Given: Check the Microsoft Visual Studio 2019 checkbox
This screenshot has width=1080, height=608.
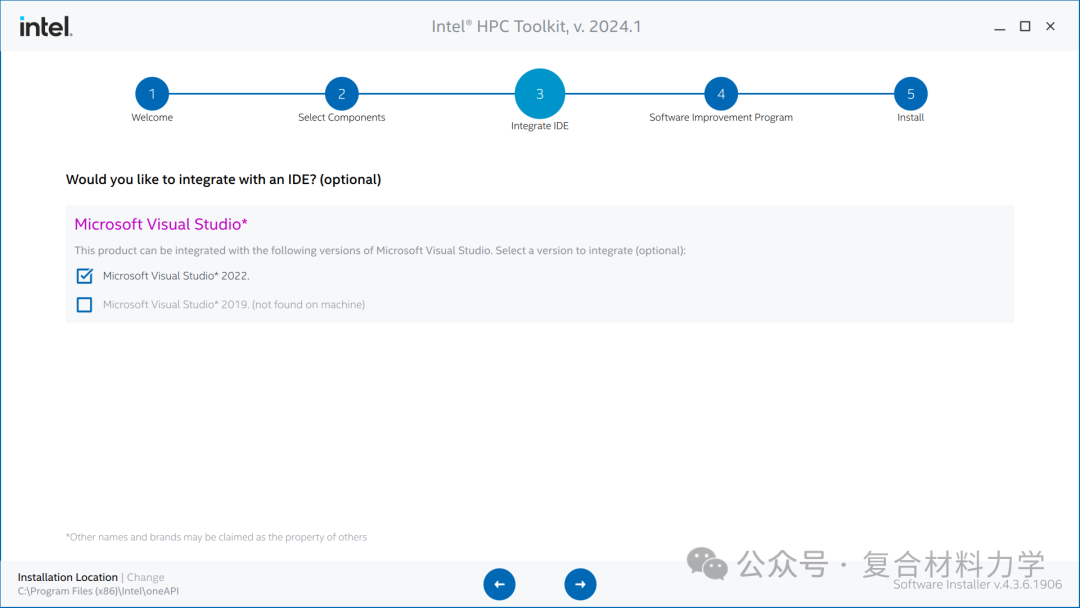Looking at the screenshot, I should click(x=84, y=304).
